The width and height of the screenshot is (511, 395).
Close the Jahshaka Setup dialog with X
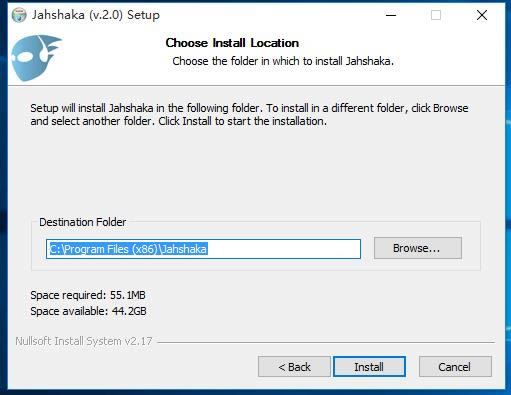click(482, 15)
